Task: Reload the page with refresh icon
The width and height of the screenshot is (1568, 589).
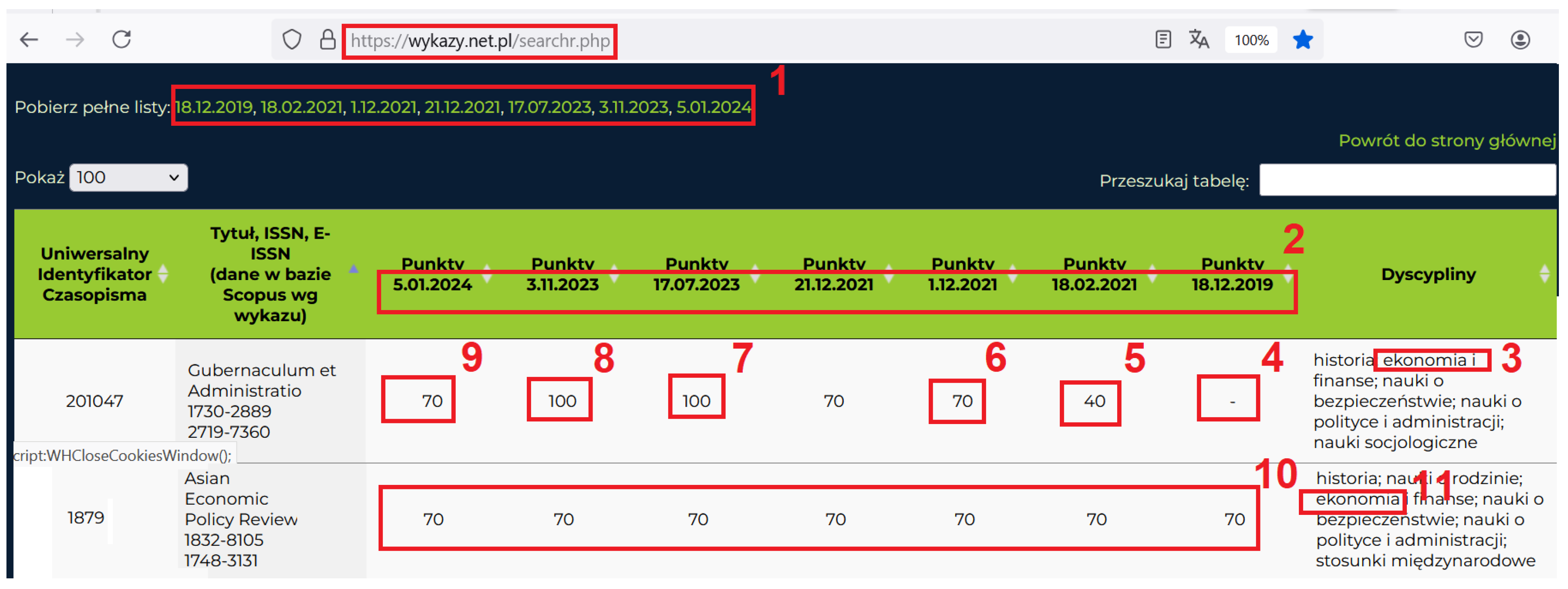Action: (122, 40)
